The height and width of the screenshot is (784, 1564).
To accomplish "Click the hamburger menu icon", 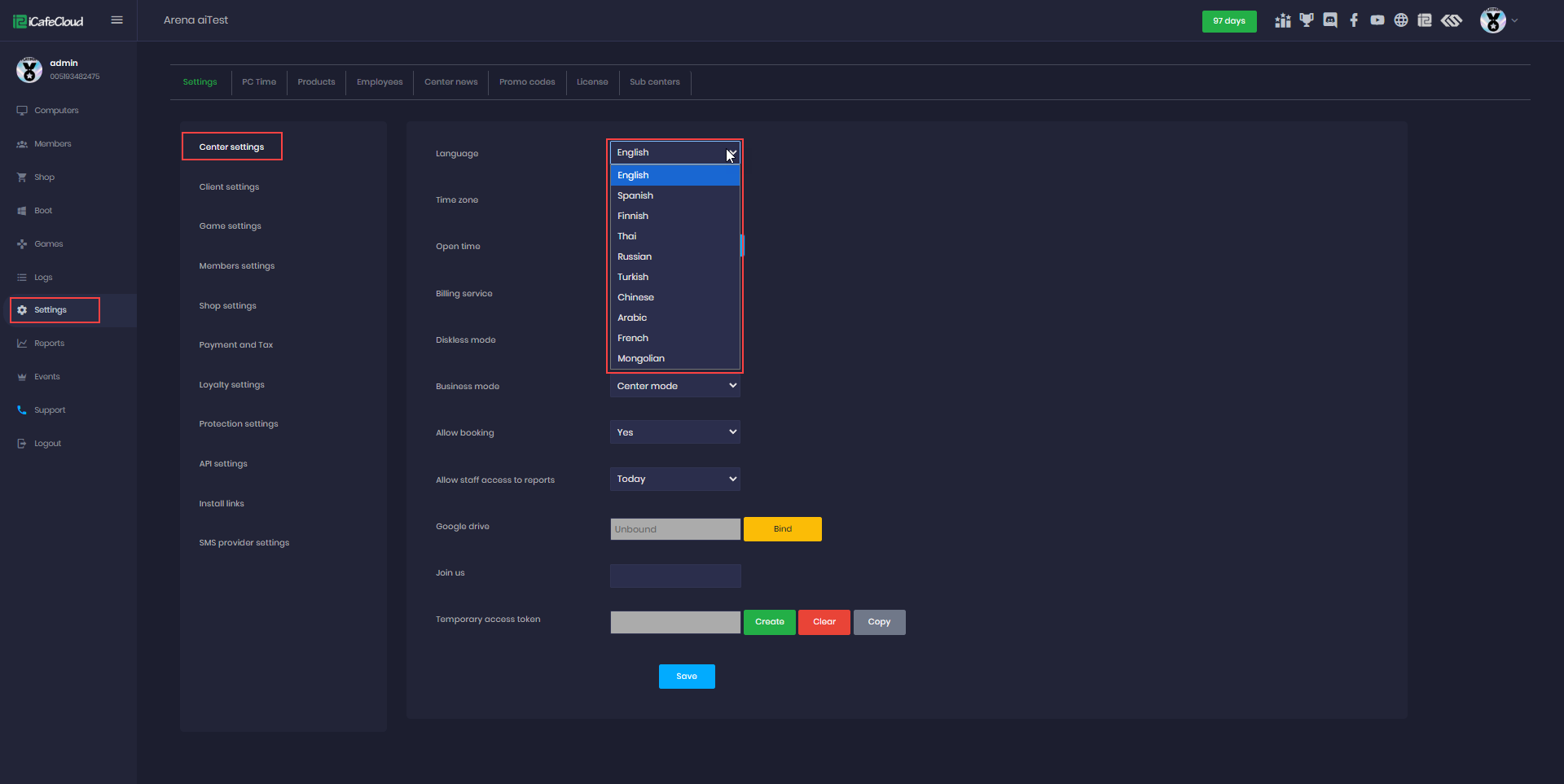I will pyautogui.click(x=116, y=20).
